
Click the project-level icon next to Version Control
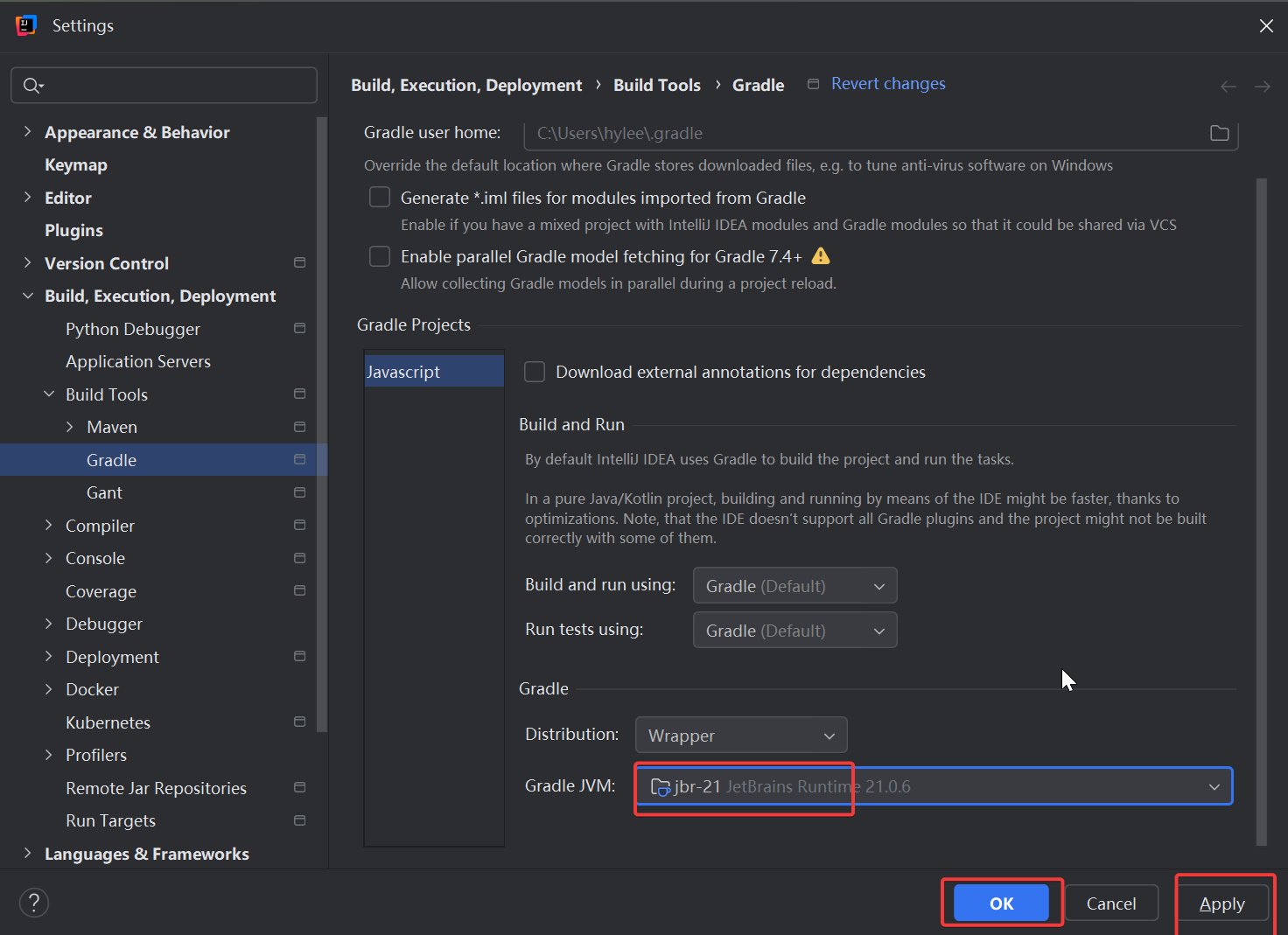(x=299, y=263)
